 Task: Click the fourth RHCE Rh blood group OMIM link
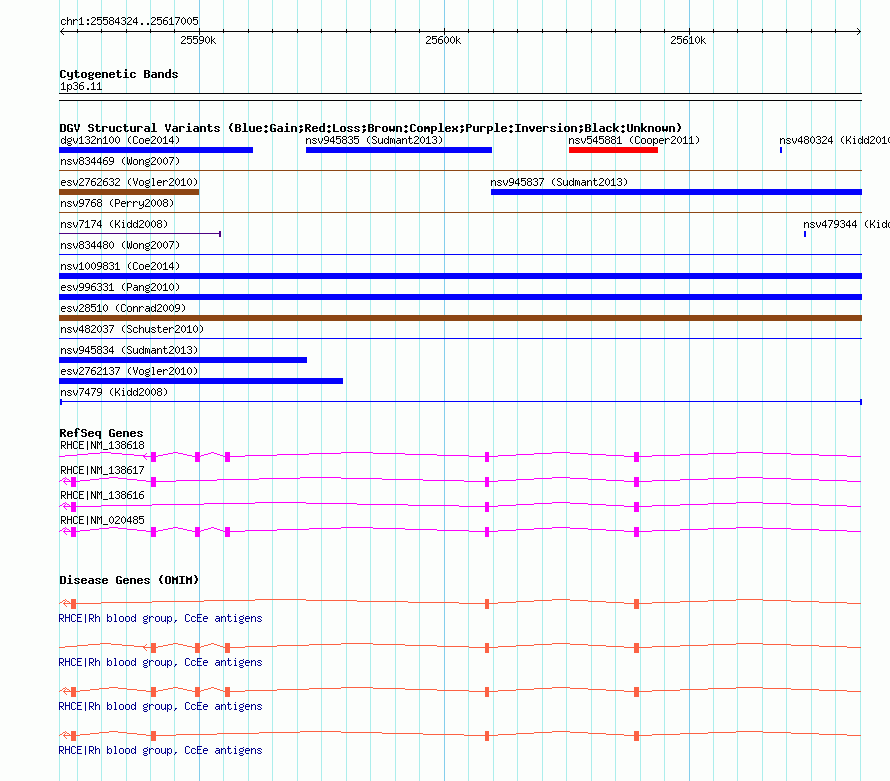(x=161, y=750)
